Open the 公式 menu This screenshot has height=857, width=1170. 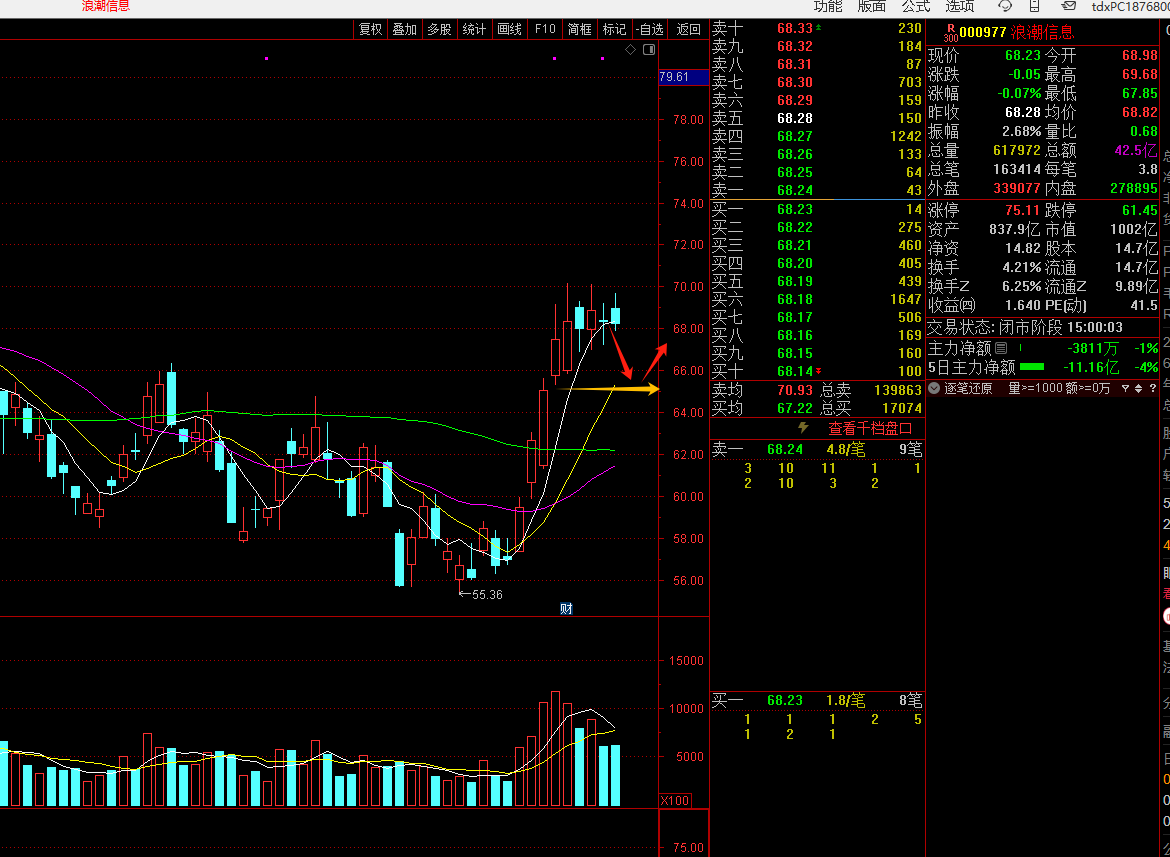916,6
